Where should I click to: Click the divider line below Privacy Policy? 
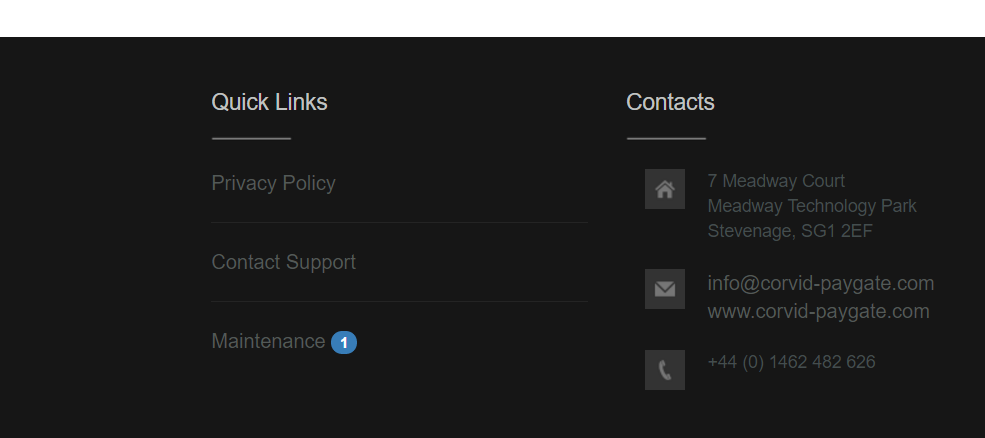point(400,222)
